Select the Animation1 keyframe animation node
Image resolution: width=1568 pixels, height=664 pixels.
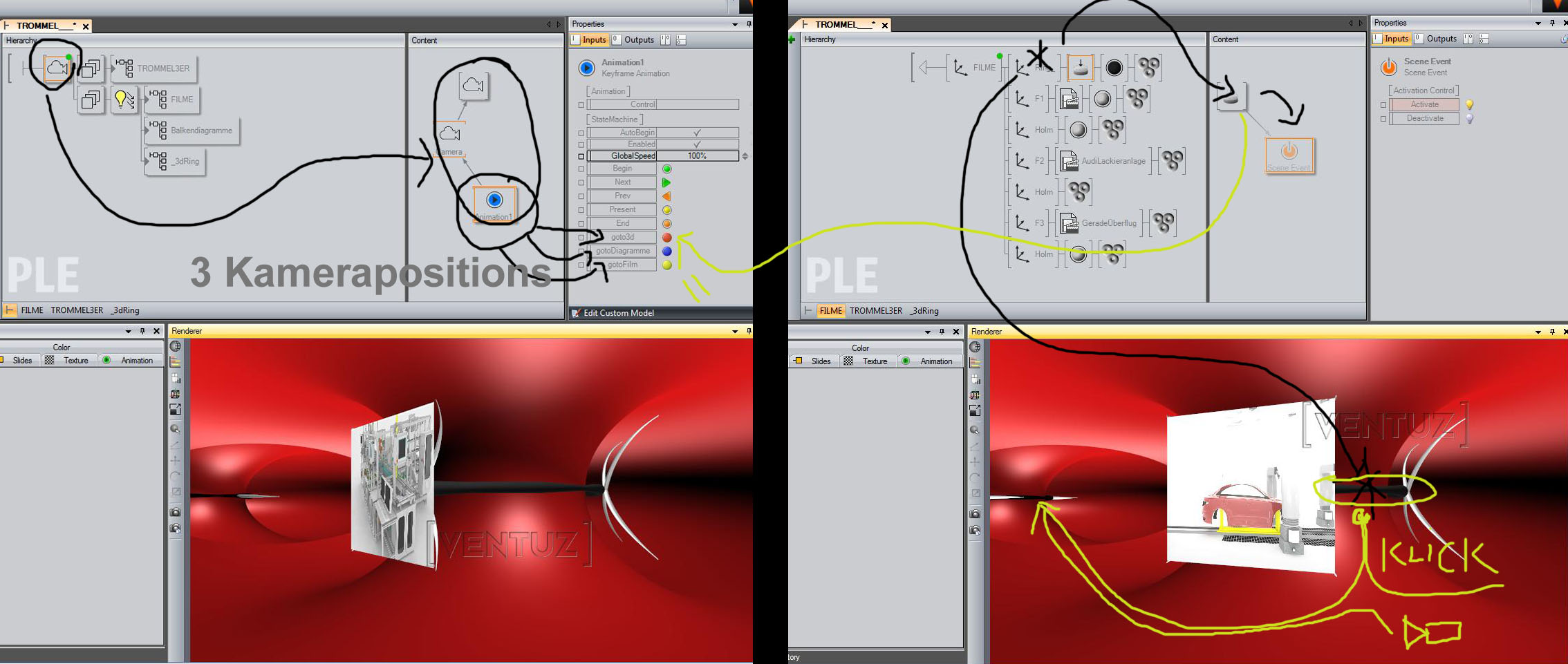coord(494,200)
